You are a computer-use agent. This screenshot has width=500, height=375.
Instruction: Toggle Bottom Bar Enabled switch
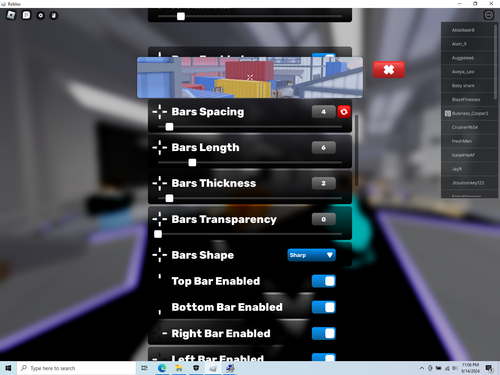324,307
